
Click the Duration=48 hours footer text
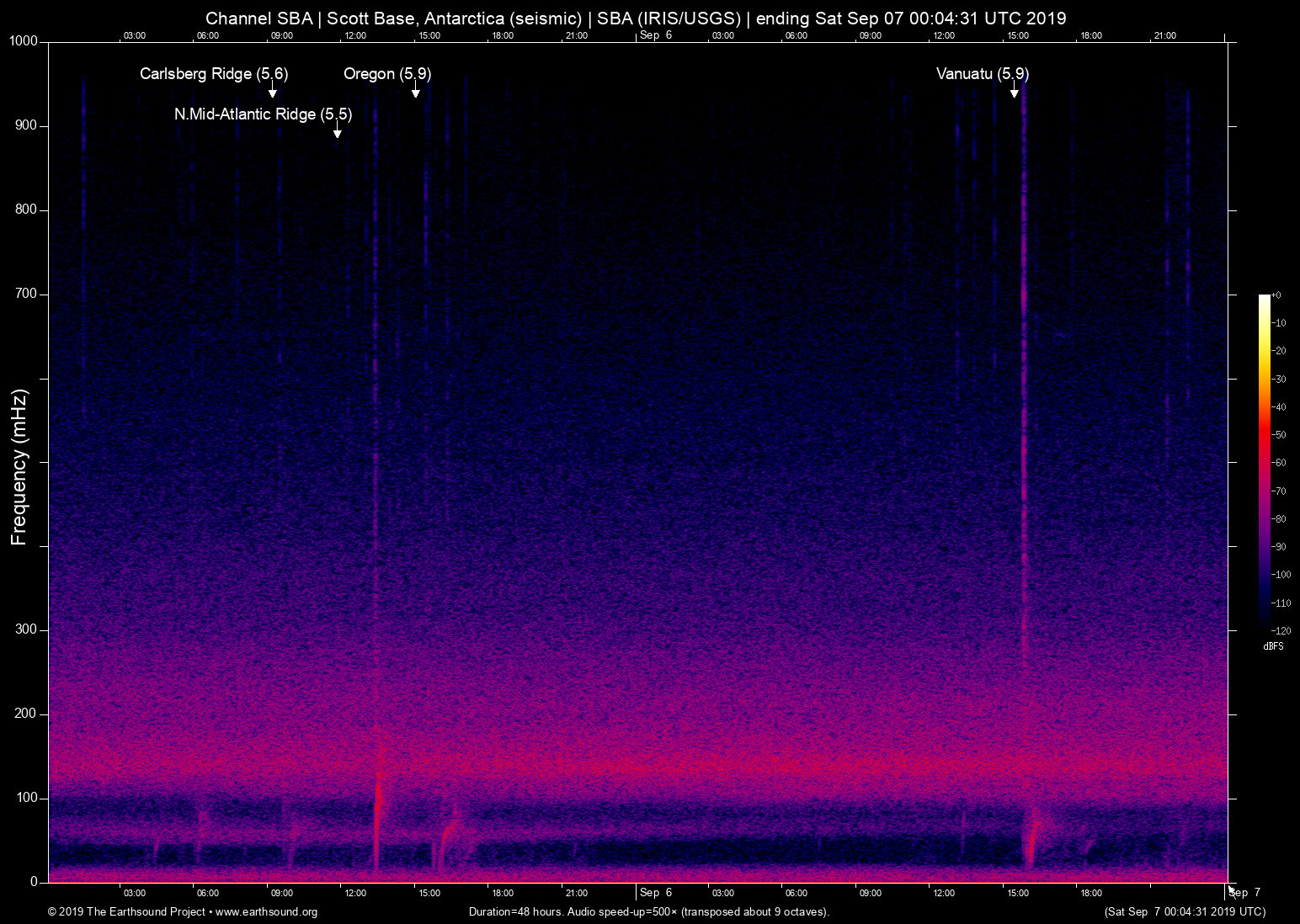click(x=648, y=912)
